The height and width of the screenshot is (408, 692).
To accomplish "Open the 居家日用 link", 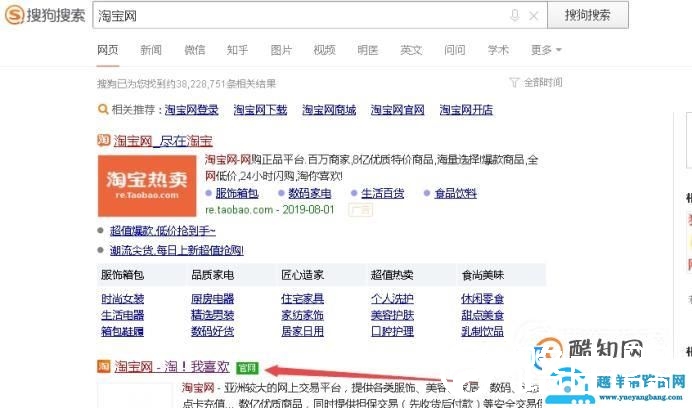I will [x=303, y=331].
